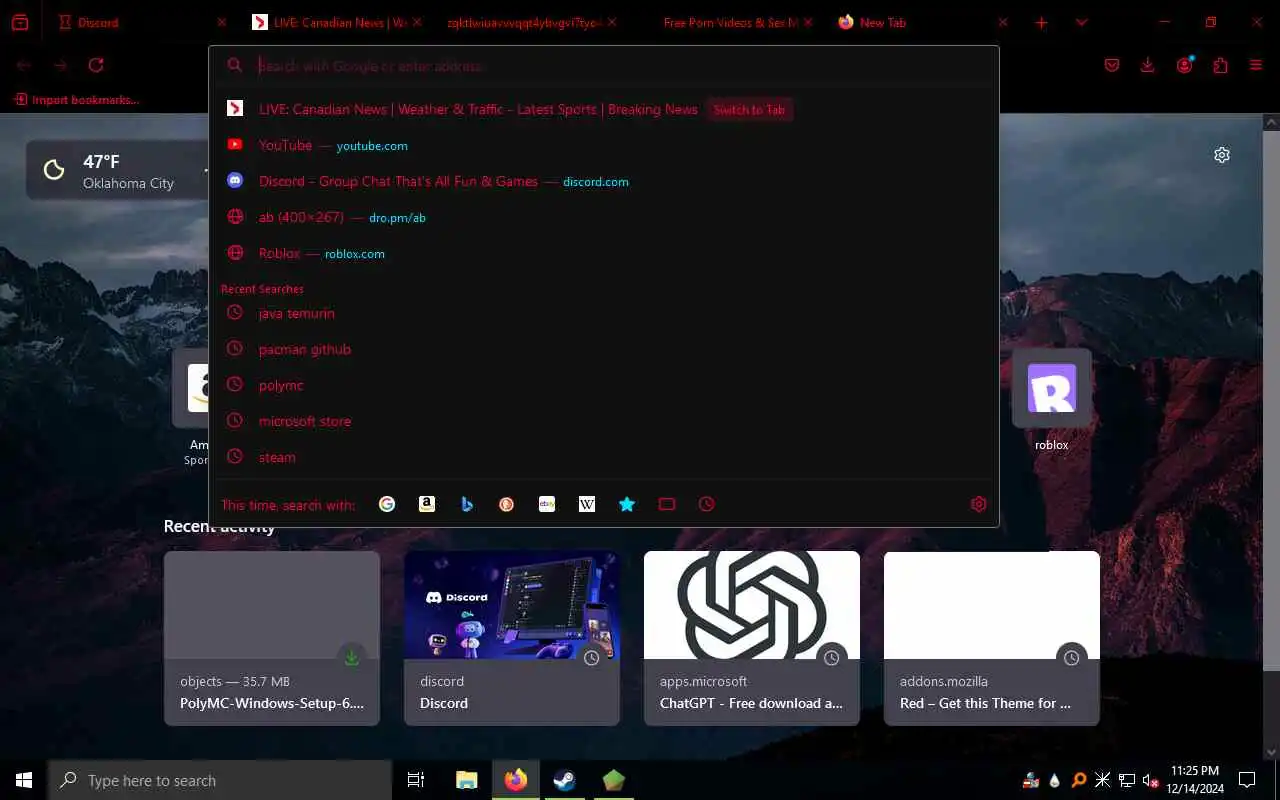Screen dimensions: 1280x800
Task: Open the network tray icon
Action: (x=1127, y=780)
